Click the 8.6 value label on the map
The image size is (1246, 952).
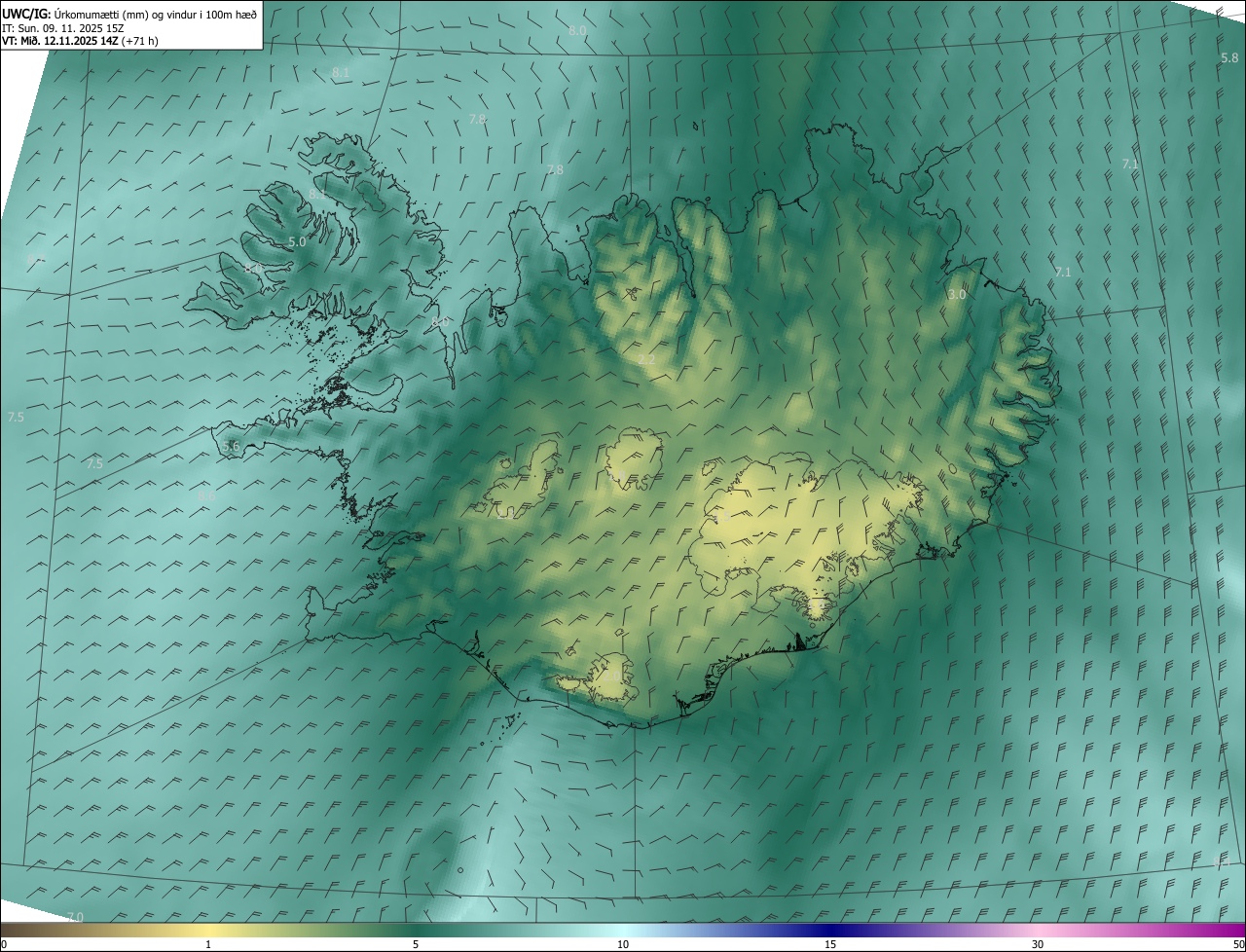click(206, 495)
